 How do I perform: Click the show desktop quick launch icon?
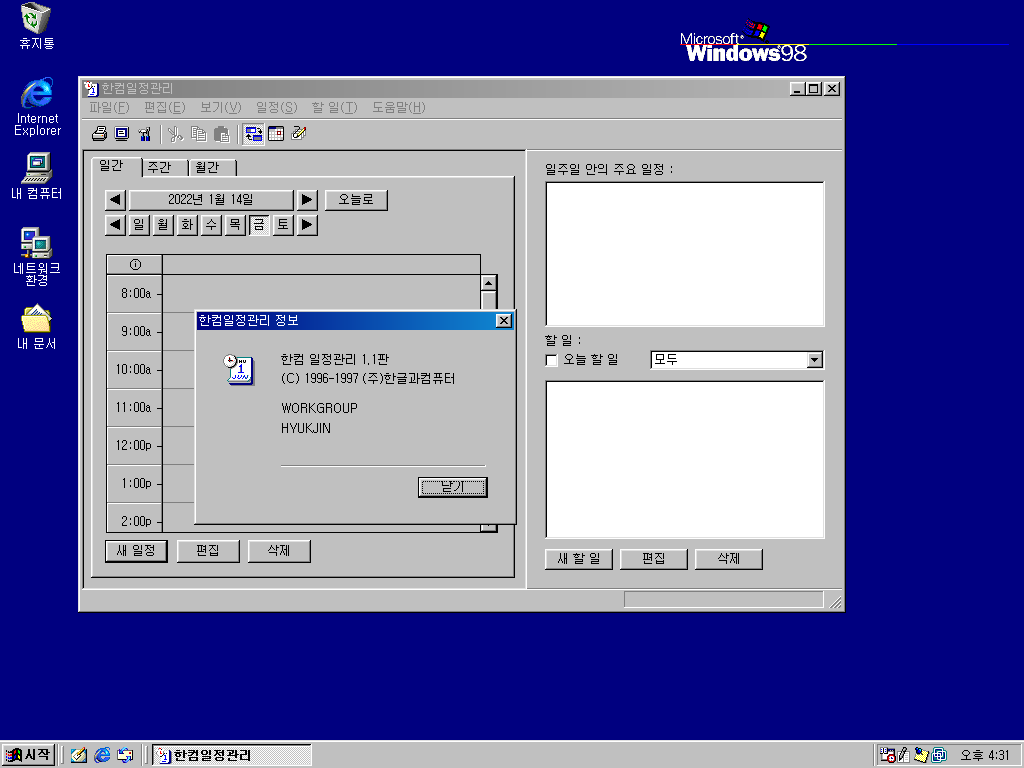(125, 755)
